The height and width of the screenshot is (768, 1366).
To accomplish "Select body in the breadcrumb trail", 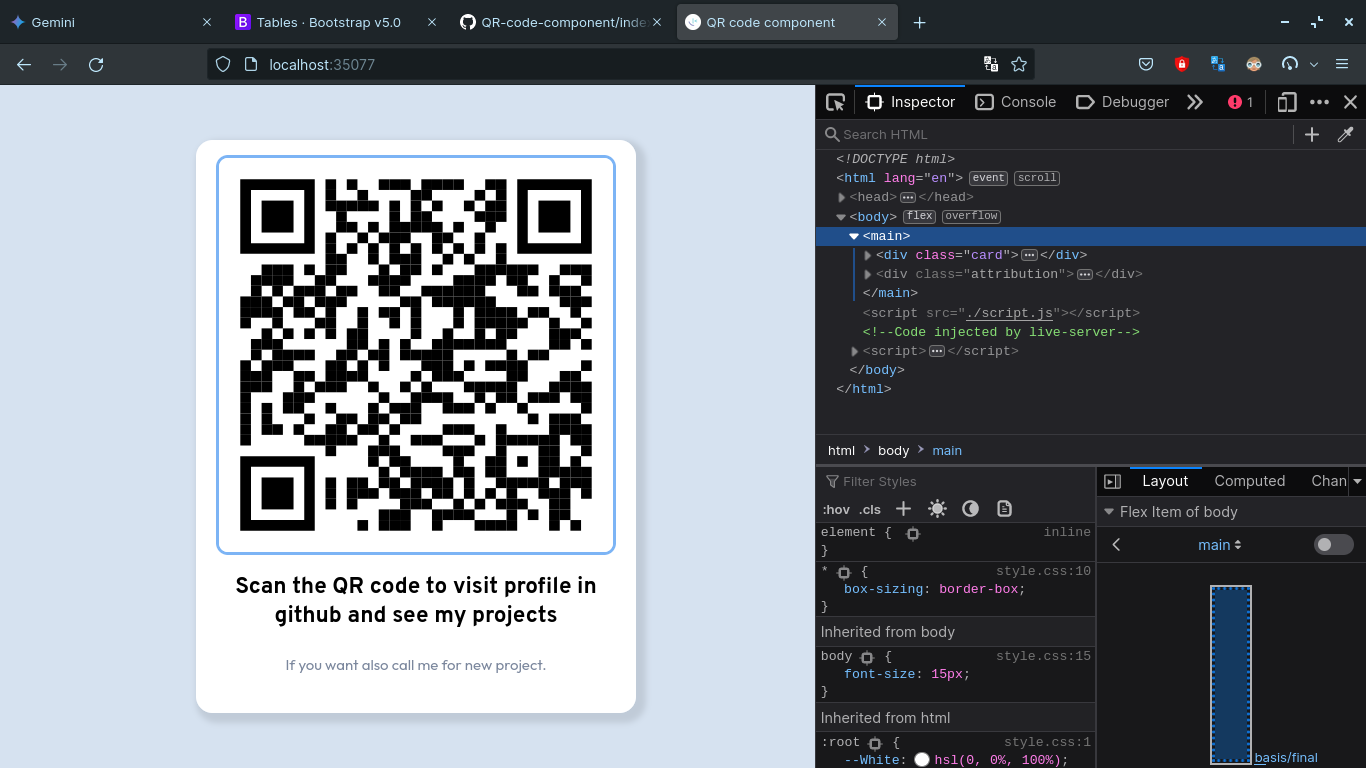I will (x=893, y=450).
